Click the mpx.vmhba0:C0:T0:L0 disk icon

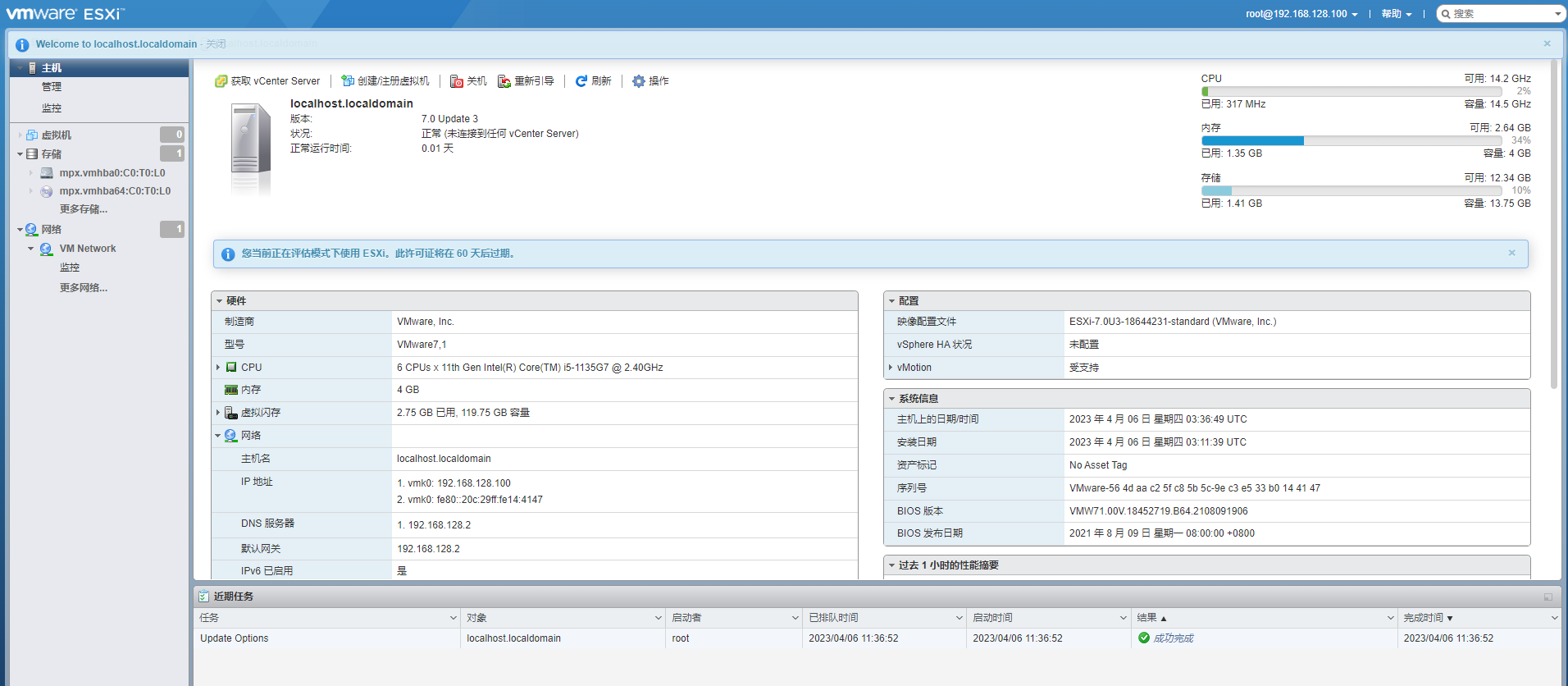47,173
